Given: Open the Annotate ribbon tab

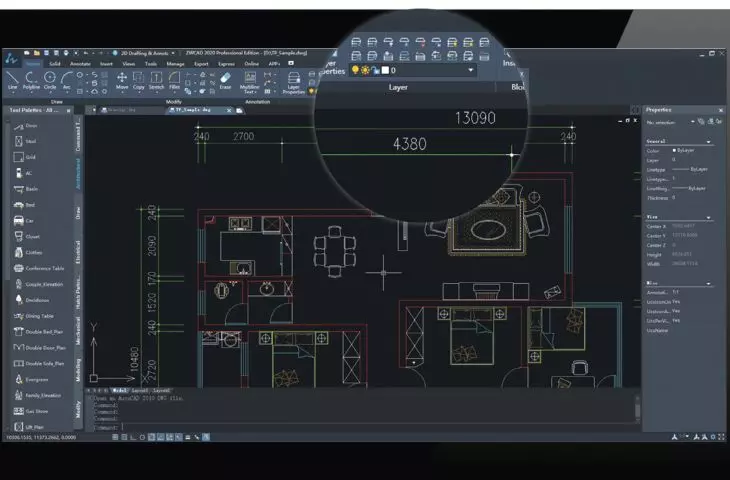Looking at the screenshot, I should tap(80, 64).
